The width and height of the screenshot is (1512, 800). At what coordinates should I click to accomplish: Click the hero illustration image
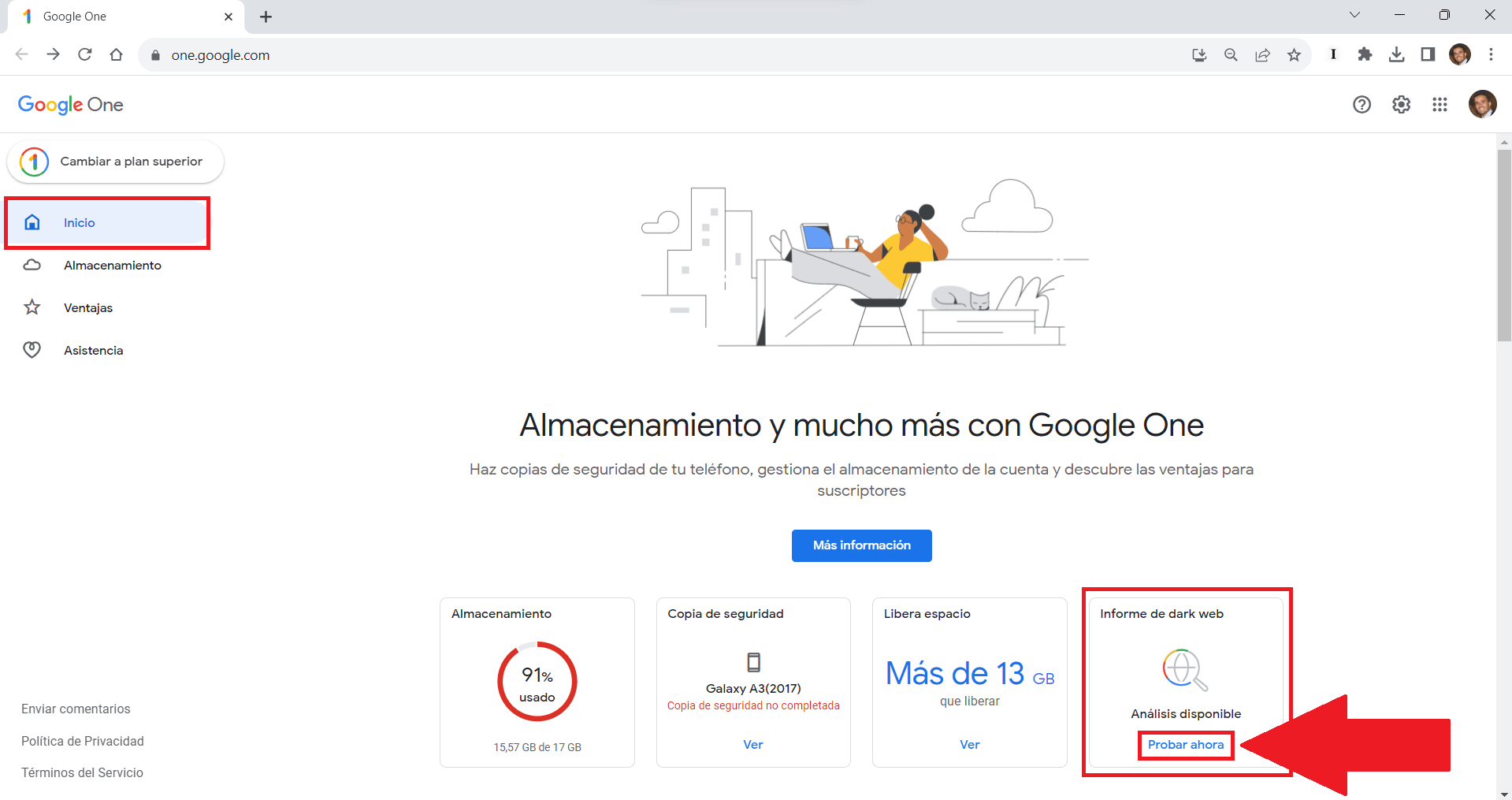864,262
